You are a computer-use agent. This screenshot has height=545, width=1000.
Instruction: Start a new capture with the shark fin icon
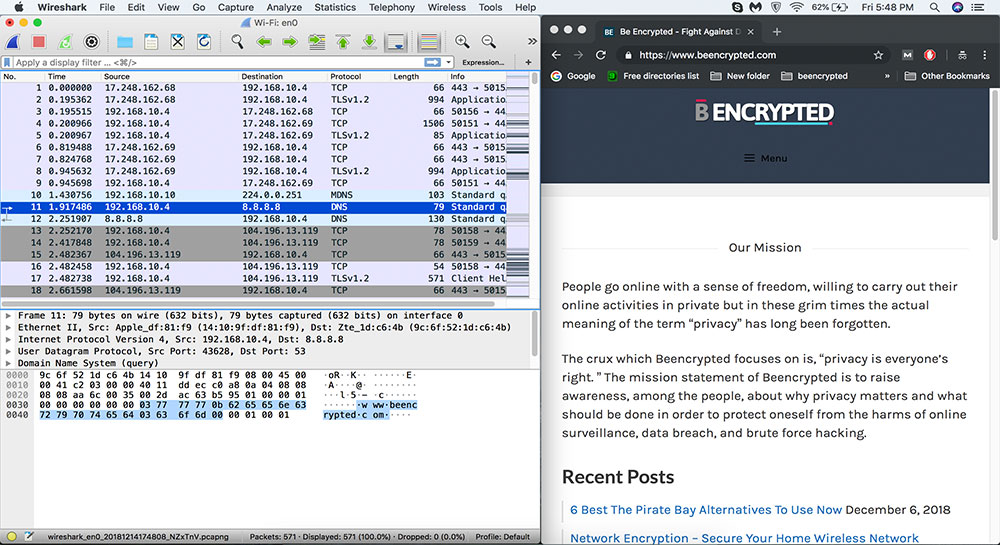coord(13,42)
